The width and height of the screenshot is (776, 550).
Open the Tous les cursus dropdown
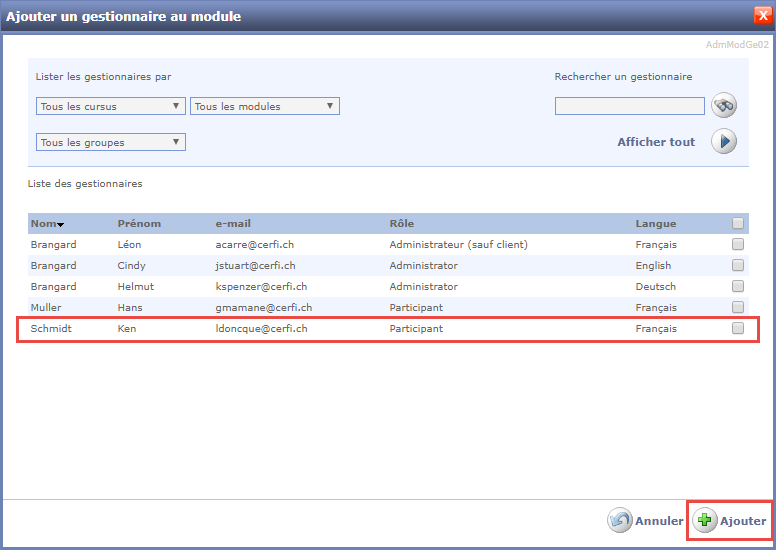[x=110, y=106]
